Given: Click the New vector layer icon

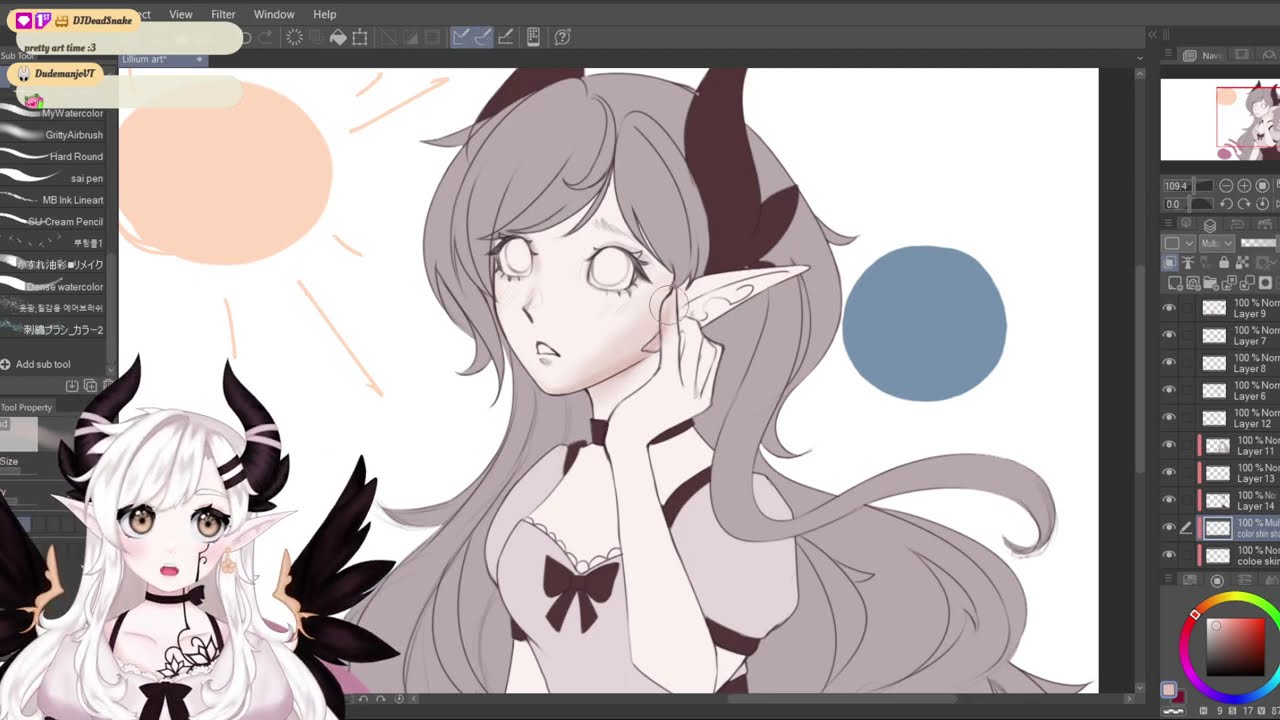Looking at the screenshot, I should [x=1192, y=283].
